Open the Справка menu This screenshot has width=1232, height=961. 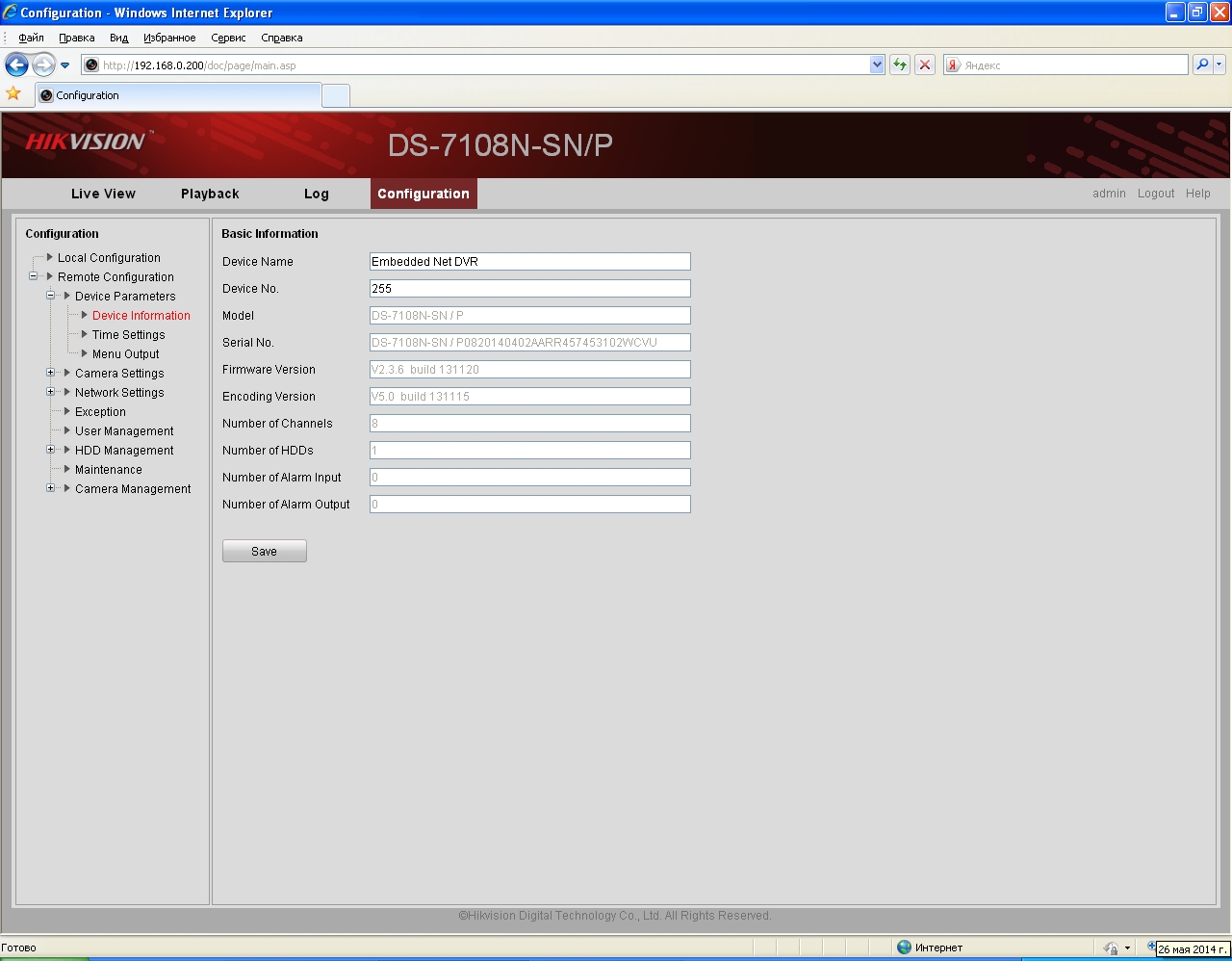[281, 38]
